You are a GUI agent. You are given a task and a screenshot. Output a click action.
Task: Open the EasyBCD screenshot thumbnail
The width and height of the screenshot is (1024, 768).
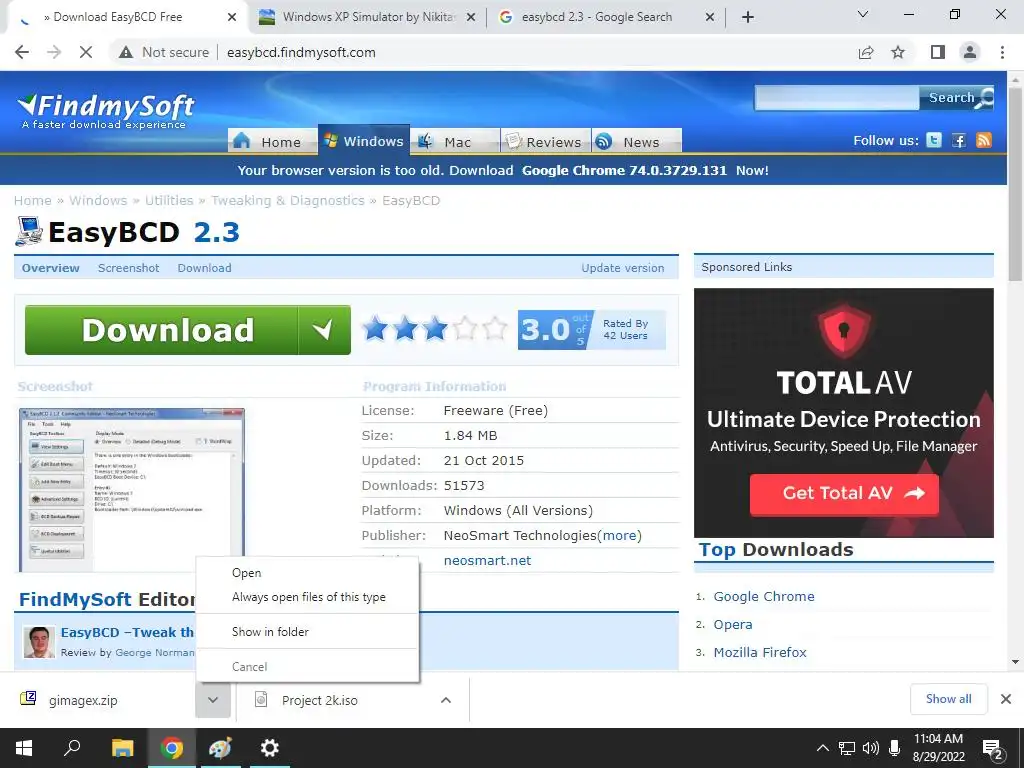[132, 490]
